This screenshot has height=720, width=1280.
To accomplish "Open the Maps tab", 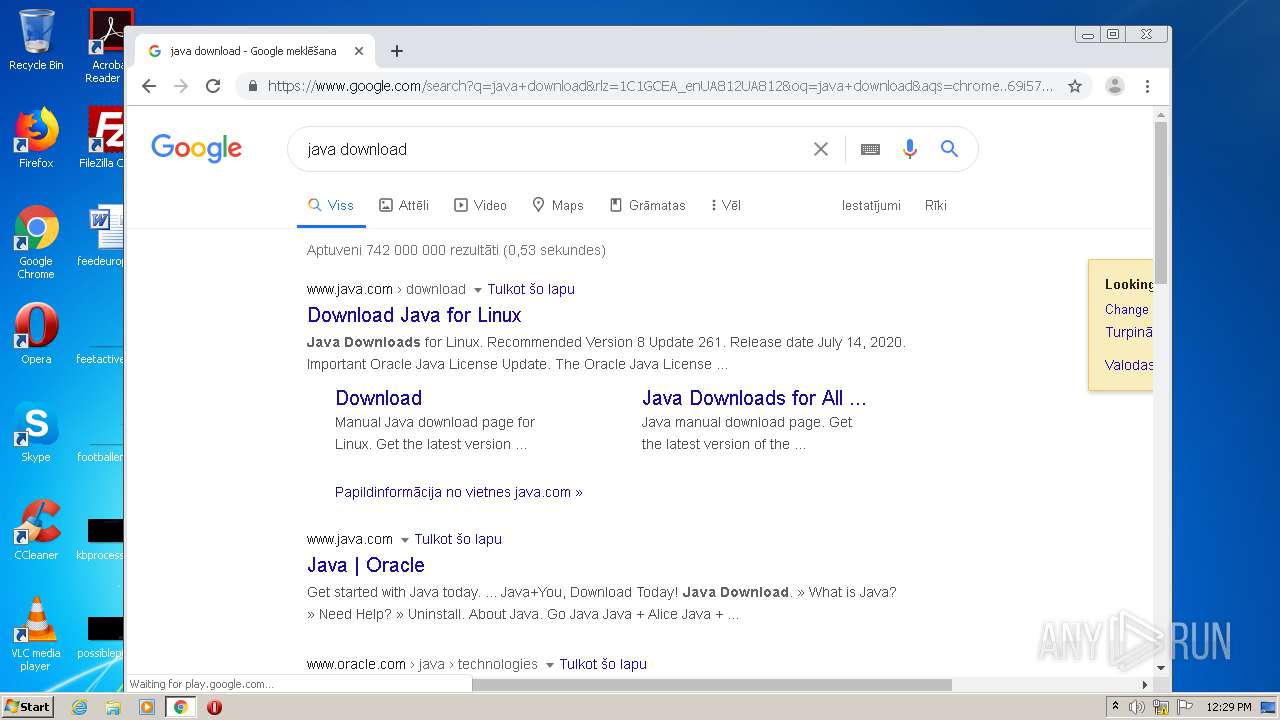I will click(x=558, y=205).
